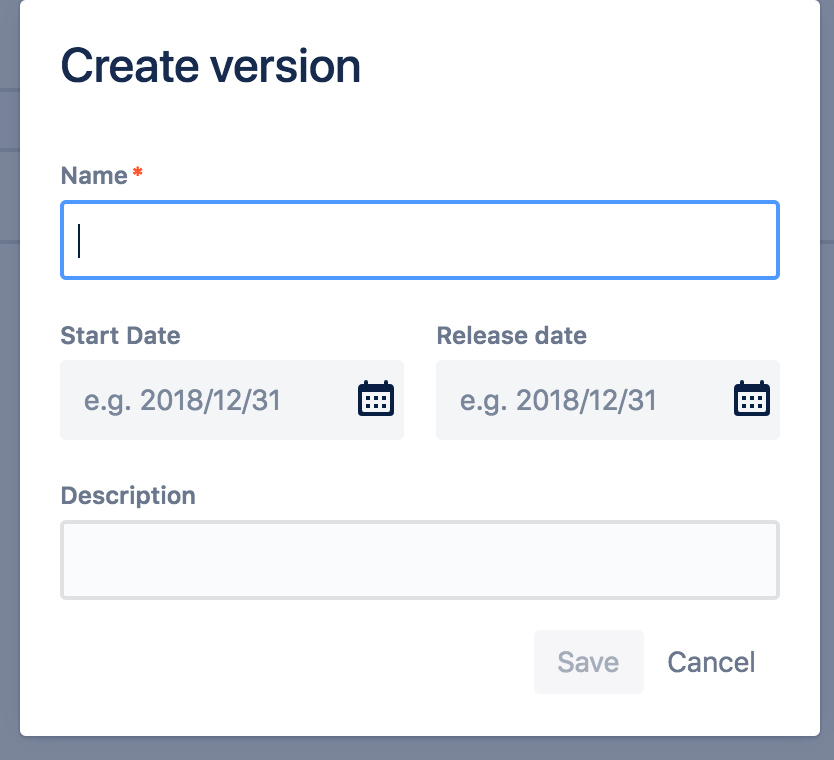Click the Release date label
The width and height of the screenshot is (834, 760).
(x=511, y=336)
